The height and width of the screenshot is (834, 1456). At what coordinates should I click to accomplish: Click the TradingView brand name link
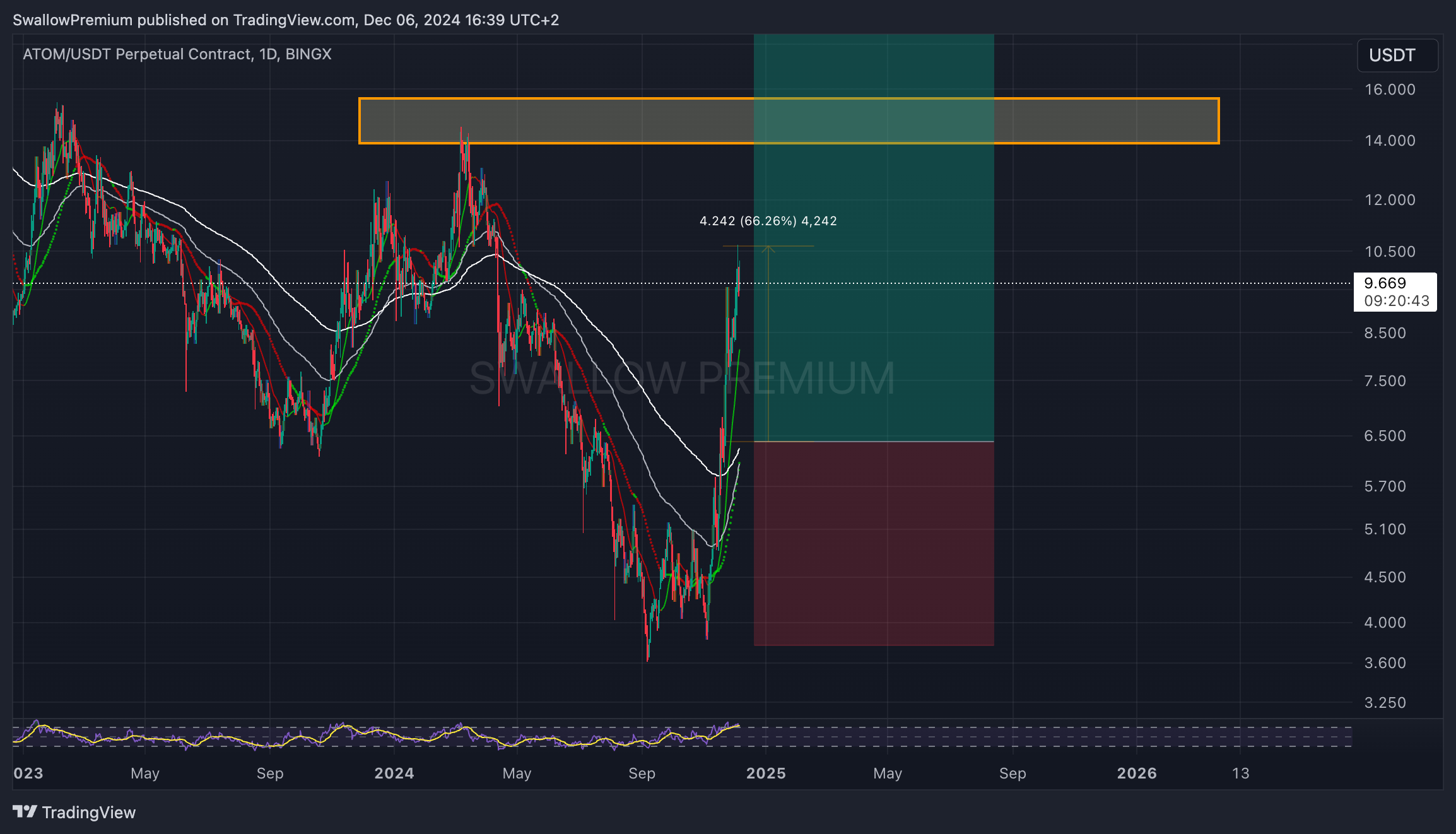point(89,812)
